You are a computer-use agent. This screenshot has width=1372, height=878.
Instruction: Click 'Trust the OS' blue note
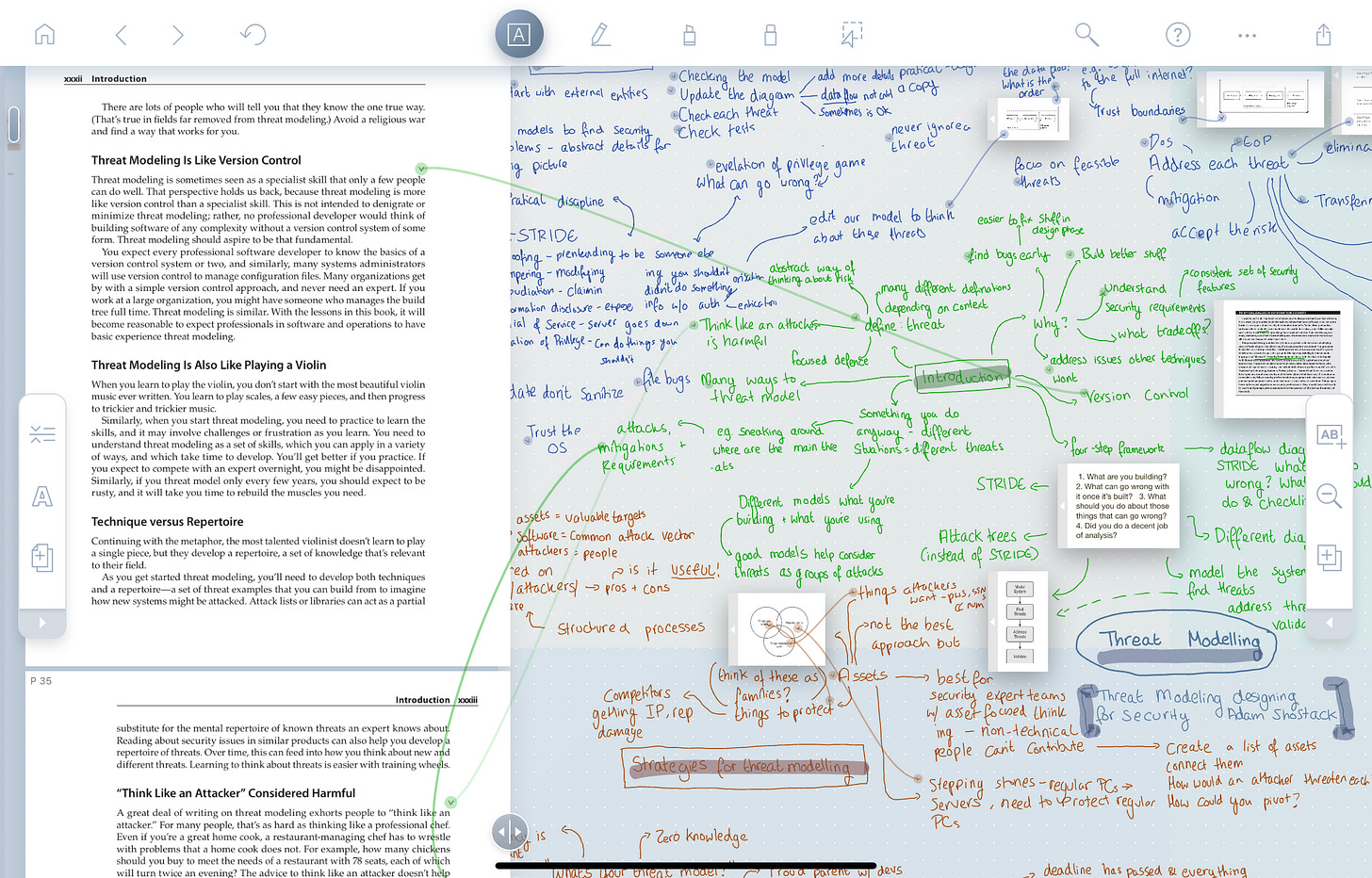555,439
